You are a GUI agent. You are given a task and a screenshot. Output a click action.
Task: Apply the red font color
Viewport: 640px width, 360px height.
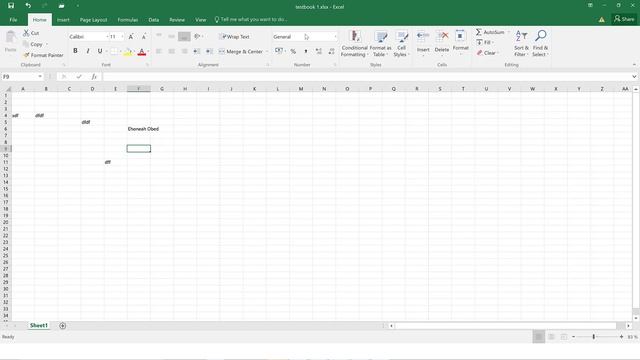(x=142, y=52)
